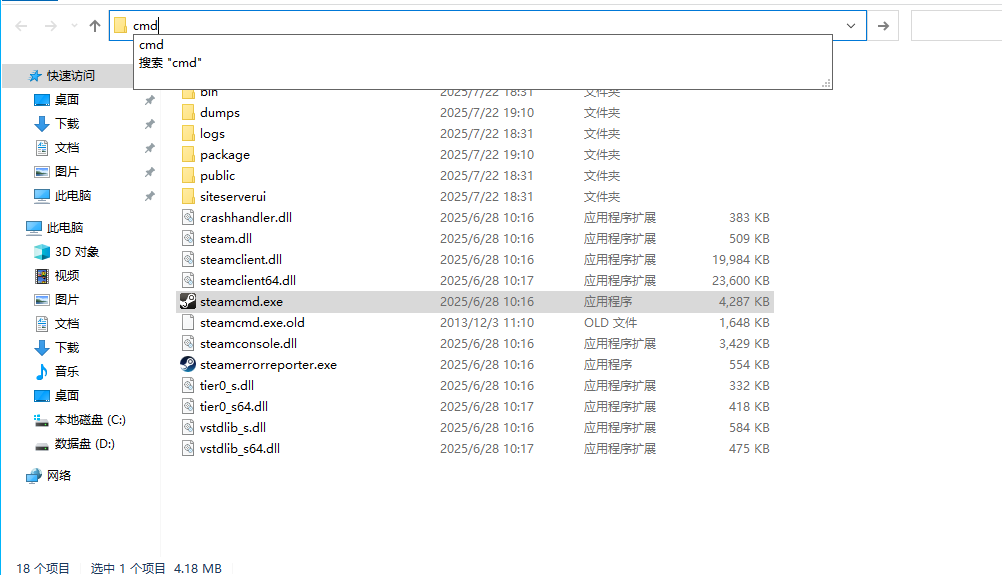This screenshot has height=575, width=1002.
Task: Click the package folder icon
Action: pos(188,155)
